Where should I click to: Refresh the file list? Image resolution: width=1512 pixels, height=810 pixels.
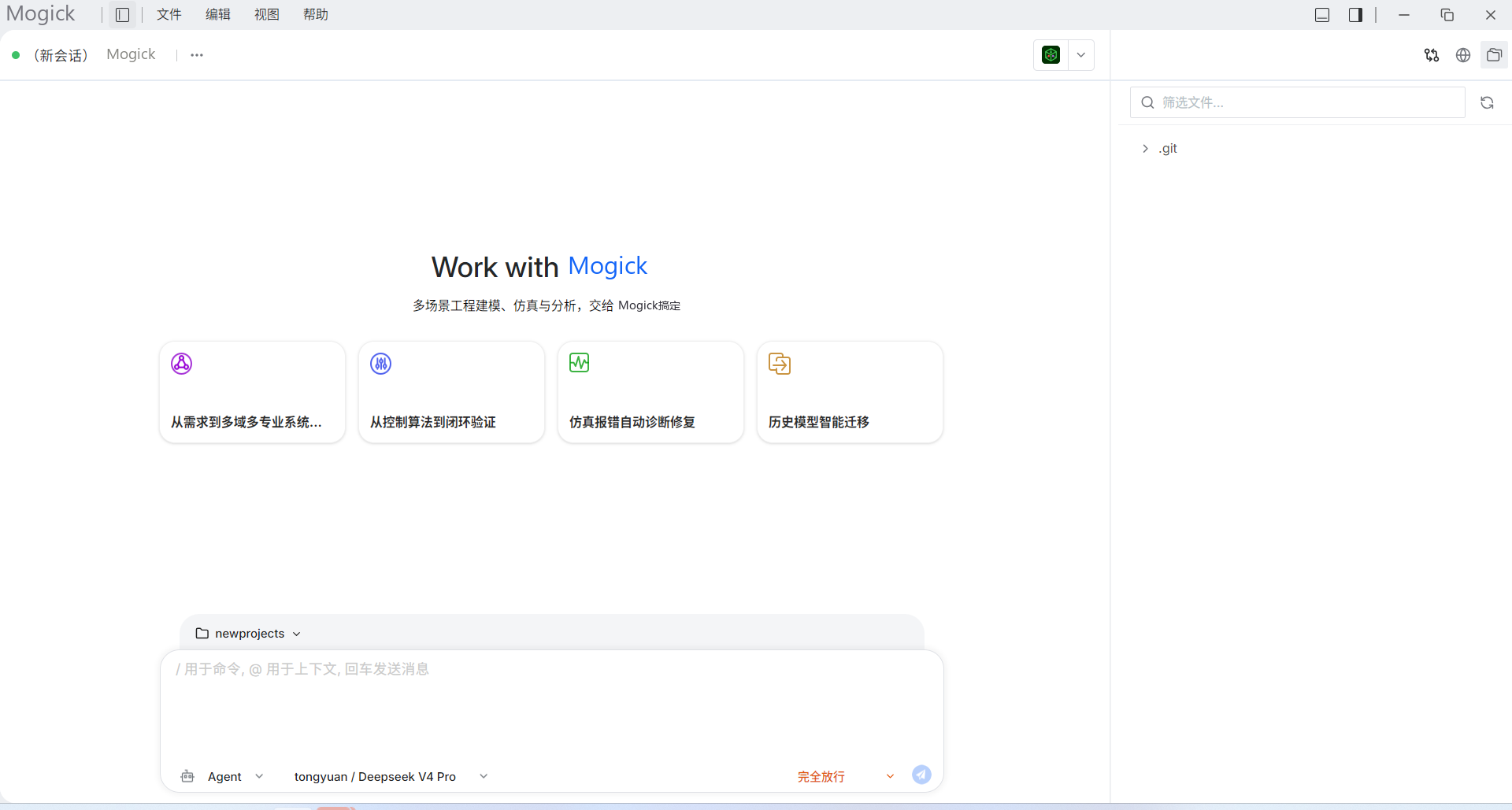[1487, 102]
